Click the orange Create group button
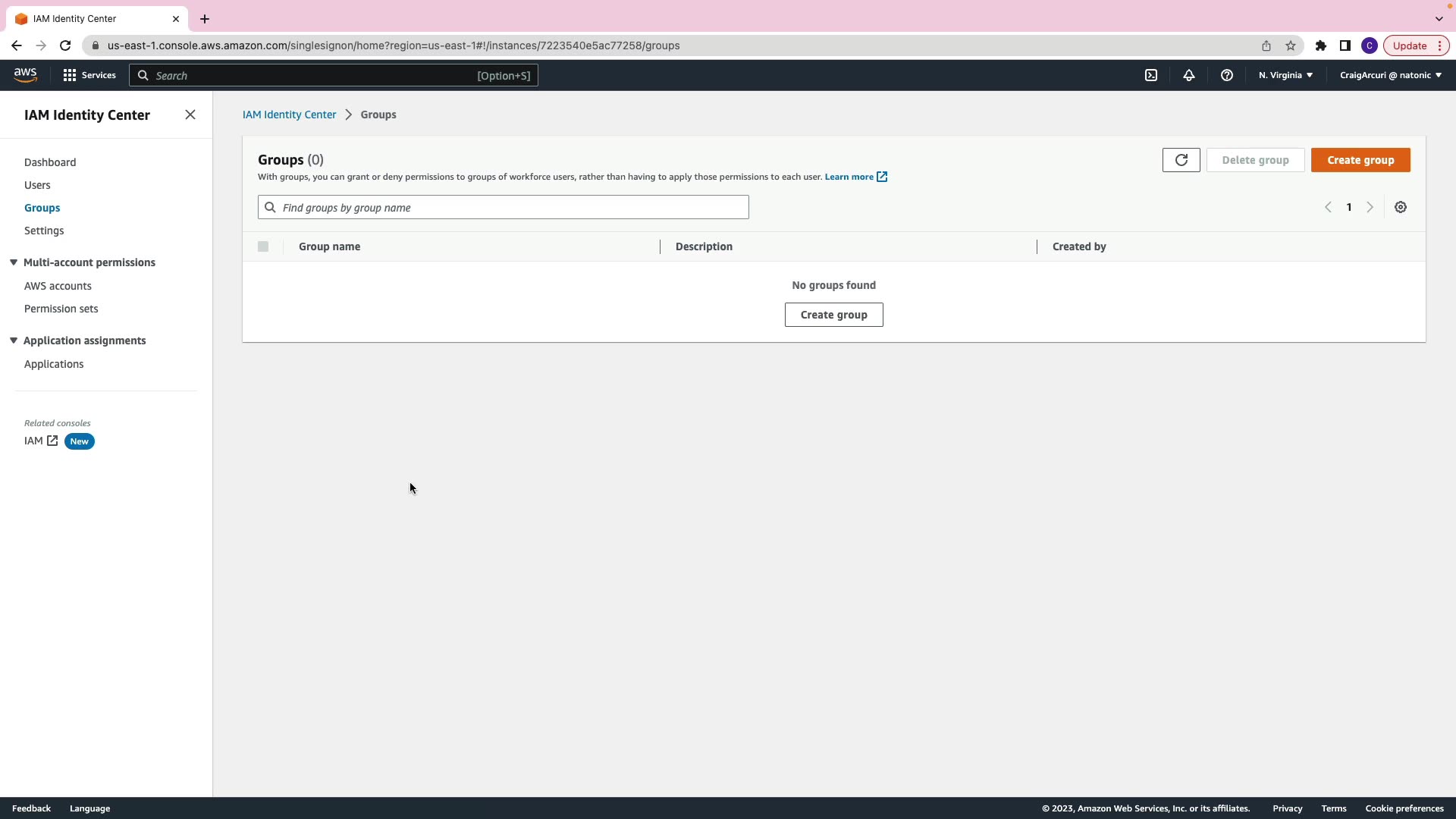The image size is (1456, 819). [1360, 160]
